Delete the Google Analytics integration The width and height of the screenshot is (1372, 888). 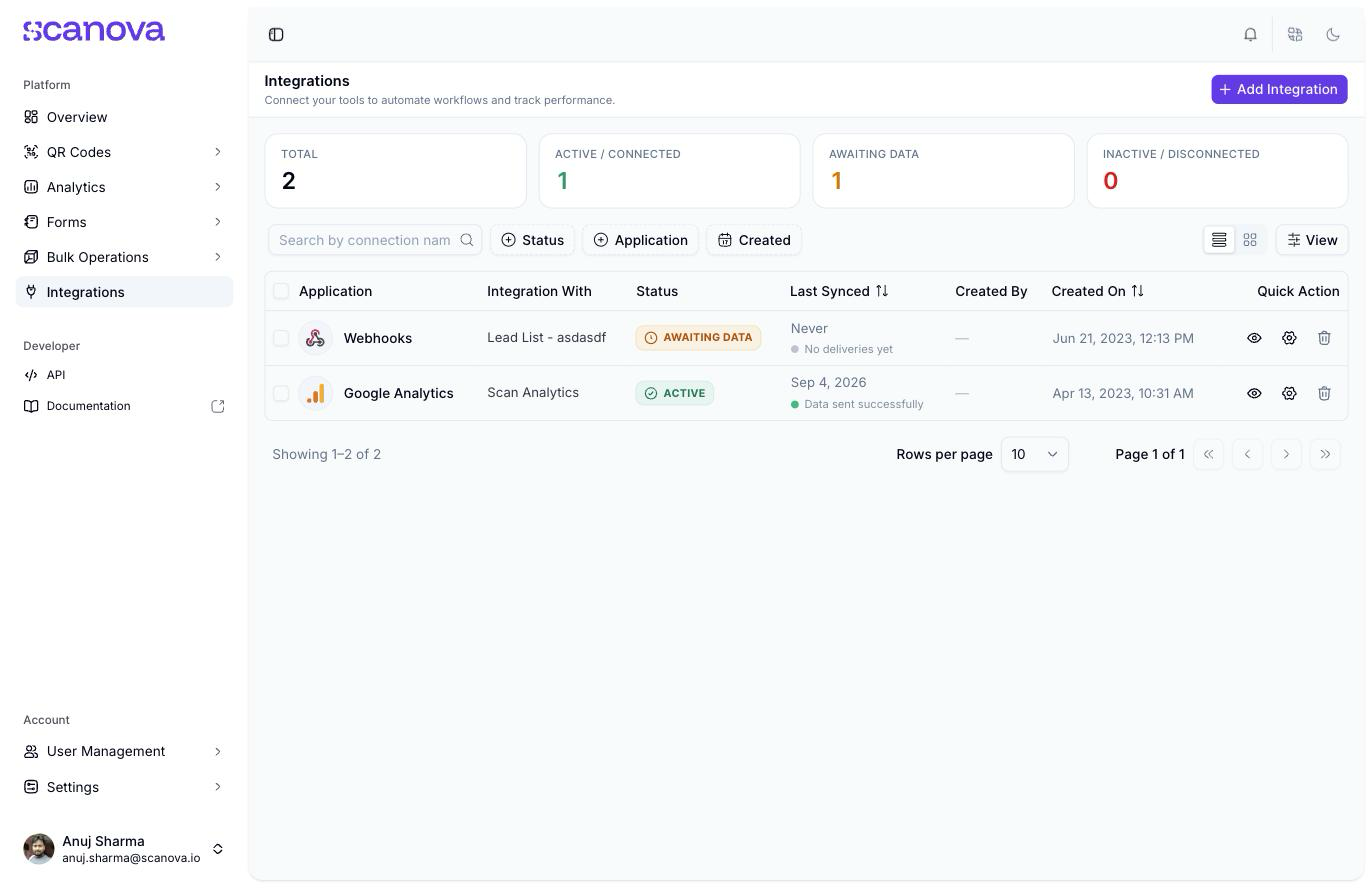(1324, 393)
